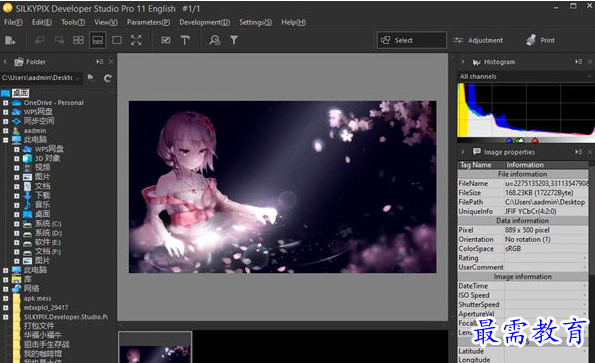Click the red channel histogram marker

535,141
